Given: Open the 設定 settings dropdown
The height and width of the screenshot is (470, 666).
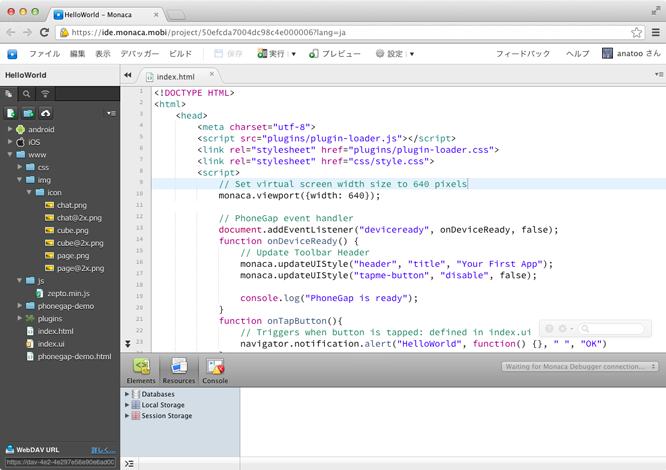Looking at the screenshot, I should (394, 54).
